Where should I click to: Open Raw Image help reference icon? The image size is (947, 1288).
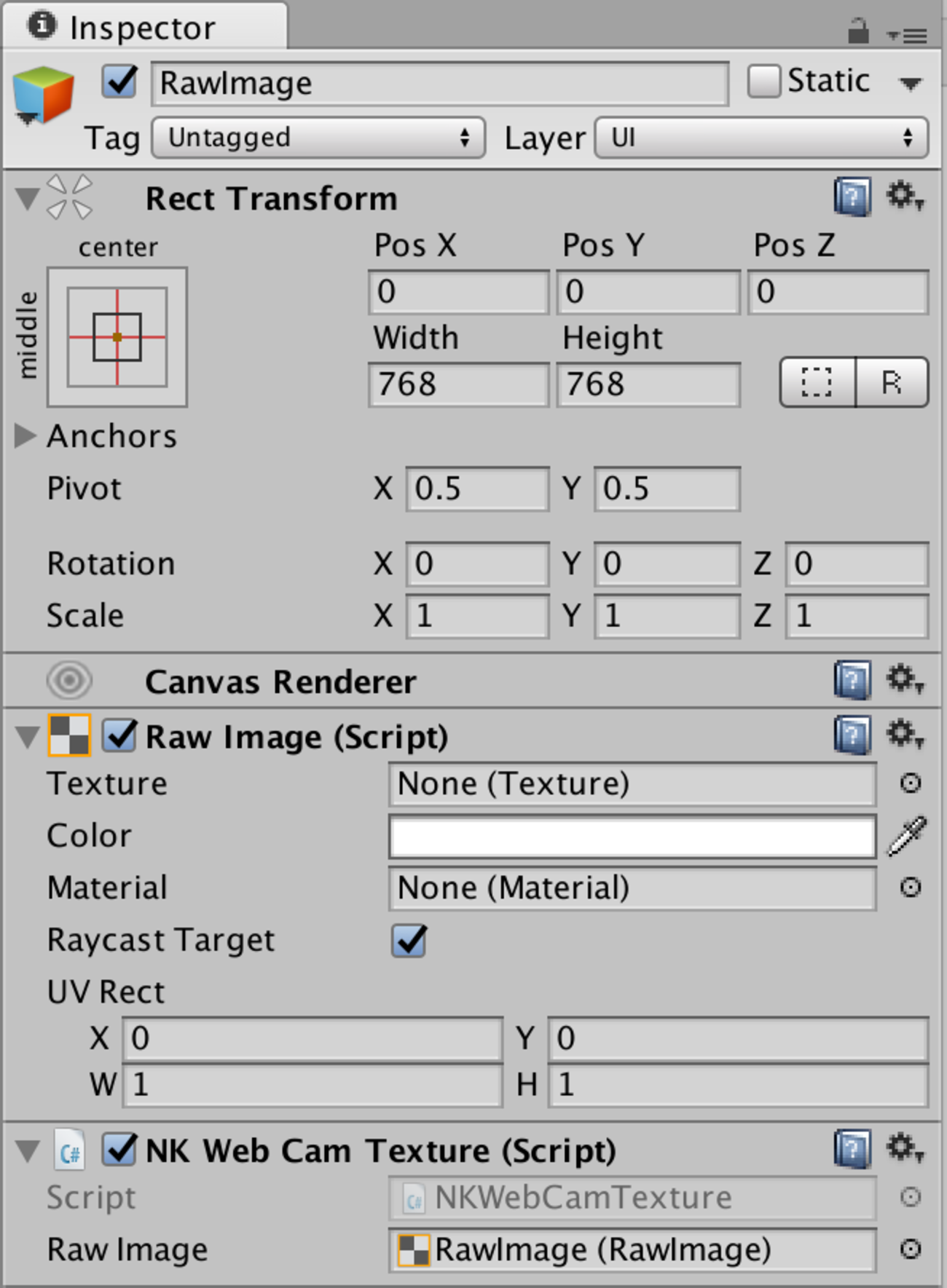[x=852, y=735]
